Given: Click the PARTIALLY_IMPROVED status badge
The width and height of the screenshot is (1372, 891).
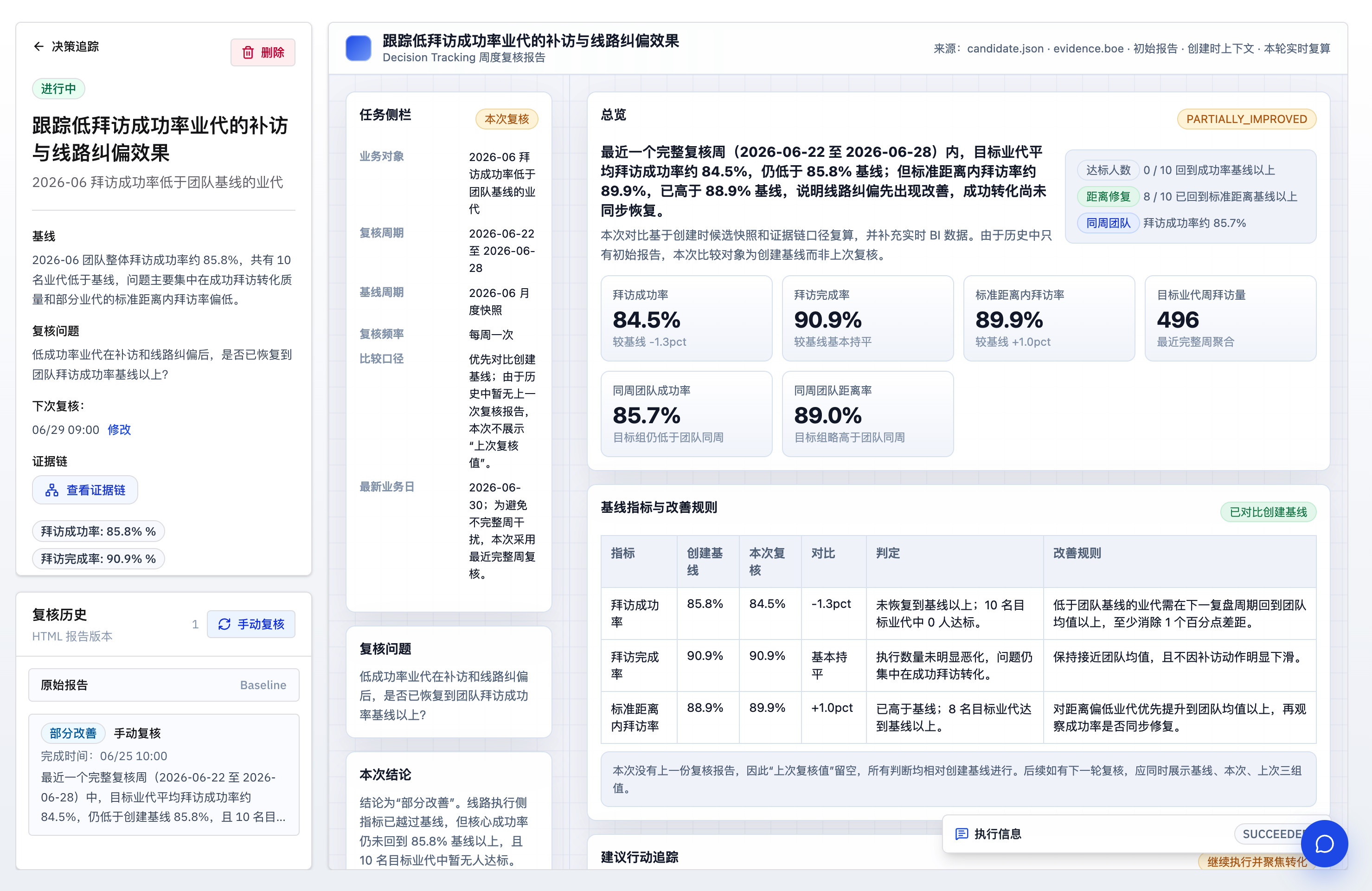Looking at the screenshot, I should [1246, 119].
